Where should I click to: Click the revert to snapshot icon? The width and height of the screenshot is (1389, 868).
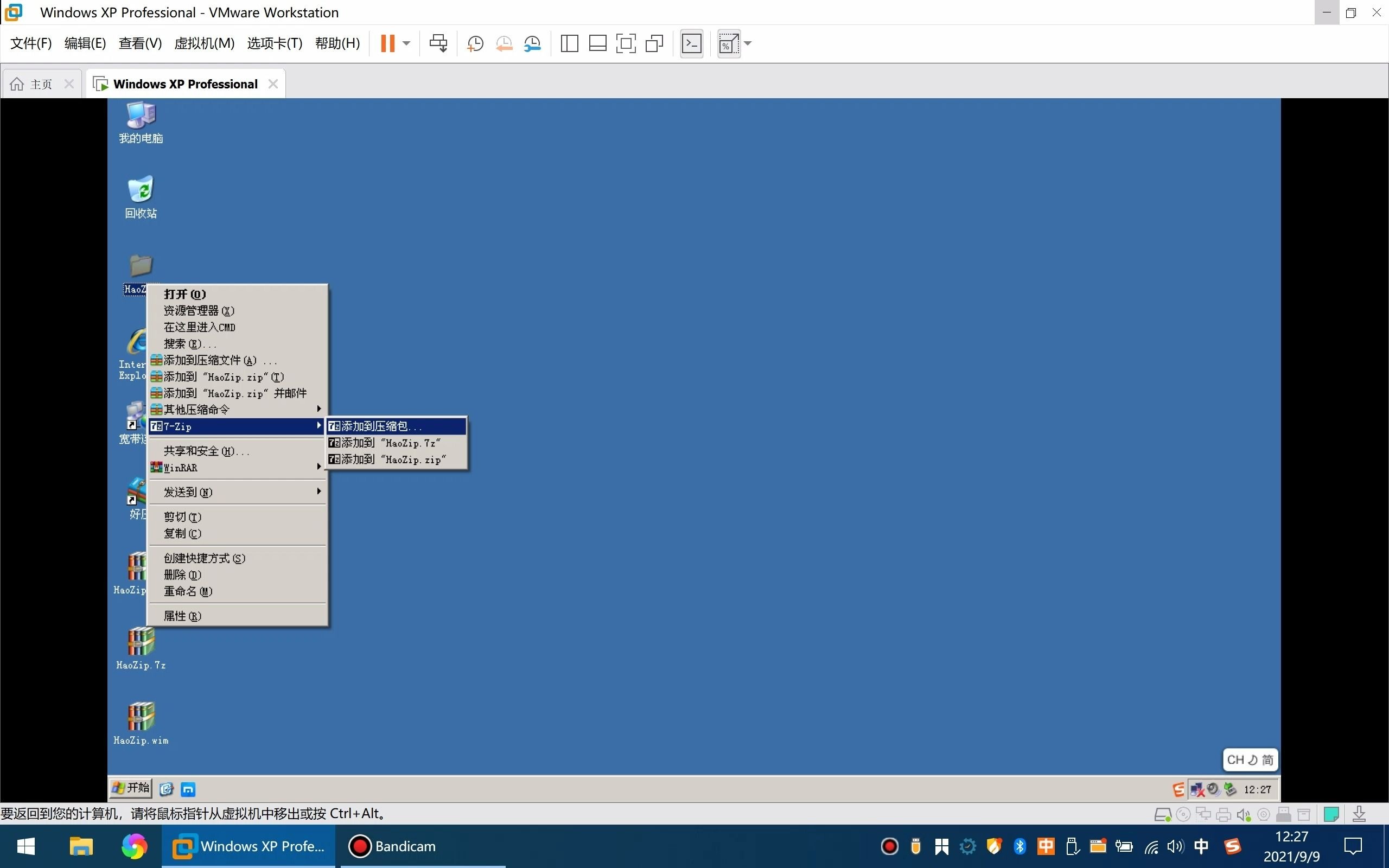point(504,43)
